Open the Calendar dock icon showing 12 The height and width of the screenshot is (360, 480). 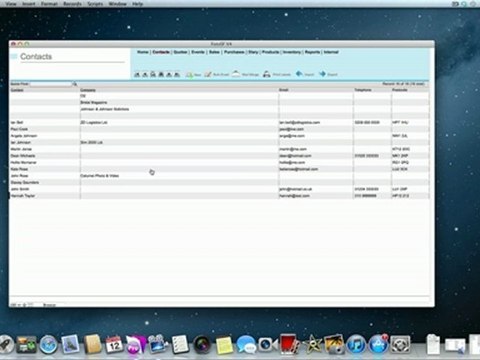(x=114, y=345)
